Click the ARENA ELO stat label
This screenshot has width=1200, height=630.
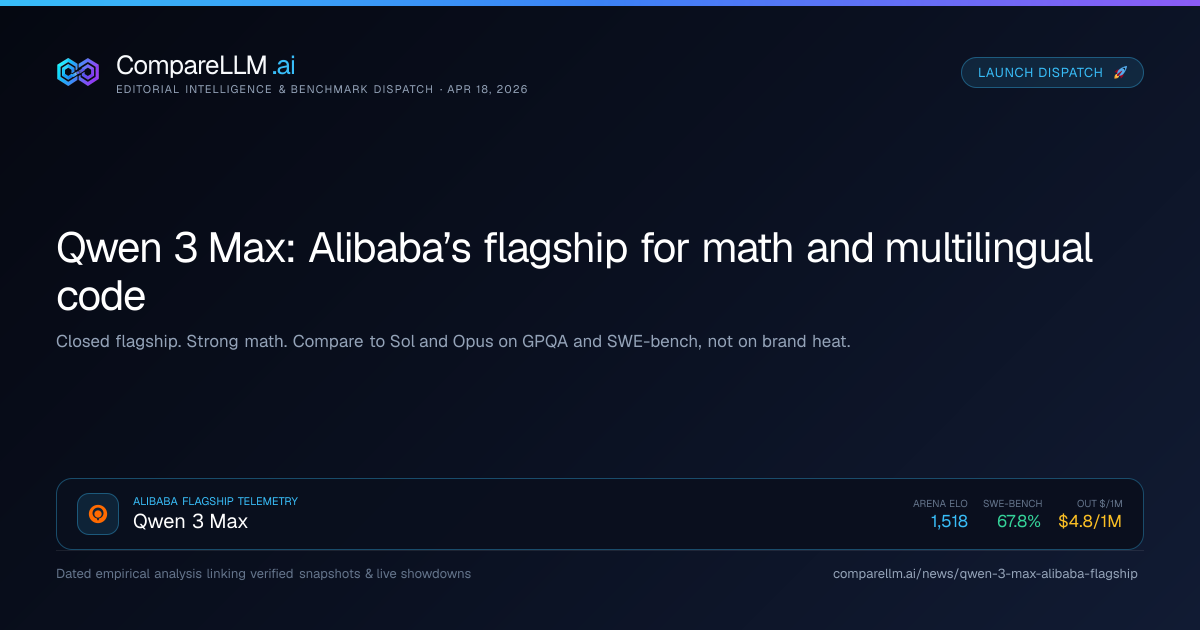click(x=940, y=504)
